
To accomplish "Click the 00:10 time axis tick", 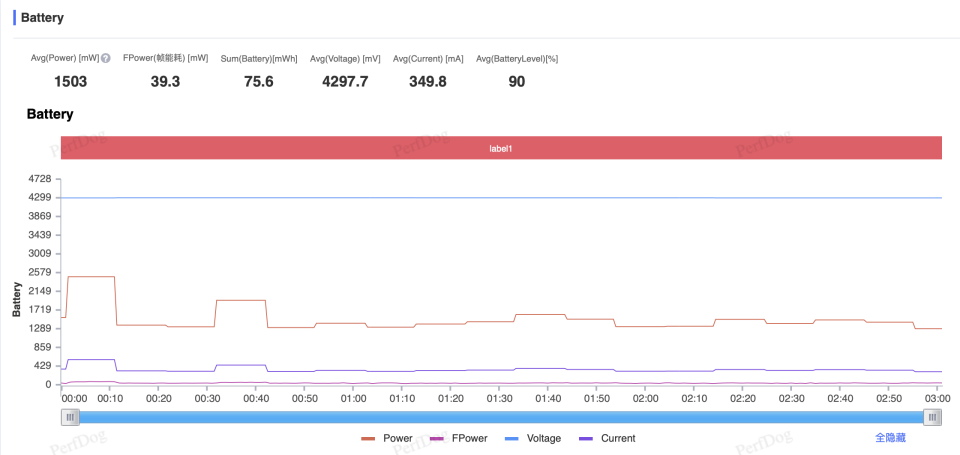I will pos(110,399).
